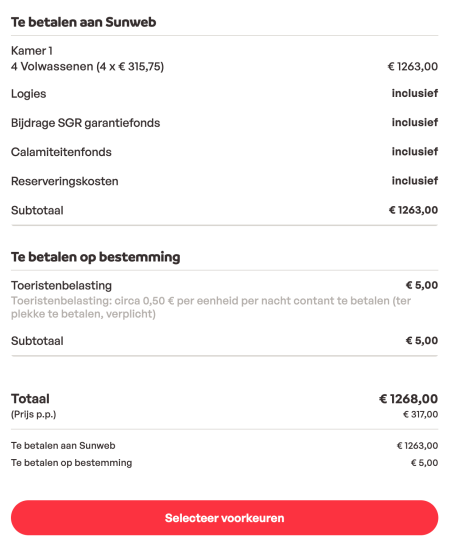Click inclusief next to Logies

pyautogui.click(x=415, y=93)
